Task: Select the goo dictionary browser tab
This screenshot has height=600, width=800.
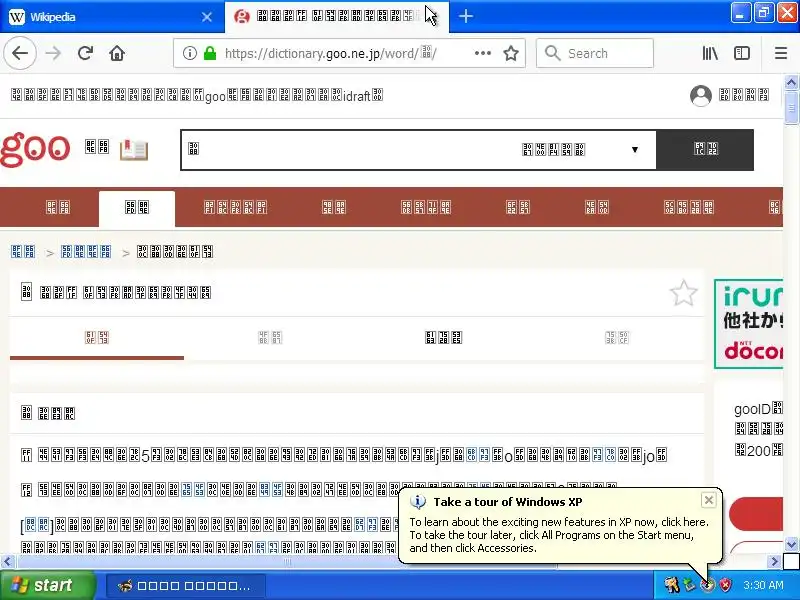Action: coord(337,17)
